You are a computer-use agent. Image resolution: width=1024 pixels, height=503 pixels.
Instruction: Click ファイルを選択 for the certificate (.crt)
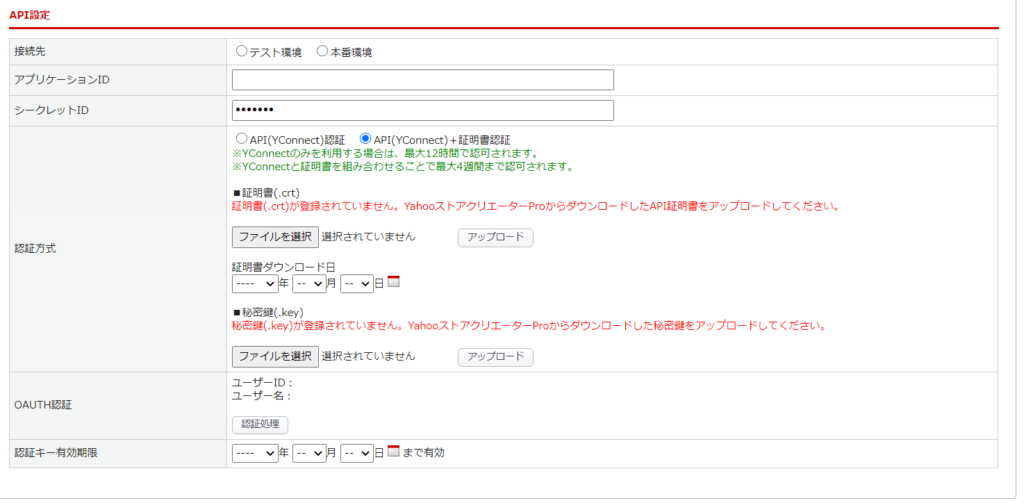275,237
